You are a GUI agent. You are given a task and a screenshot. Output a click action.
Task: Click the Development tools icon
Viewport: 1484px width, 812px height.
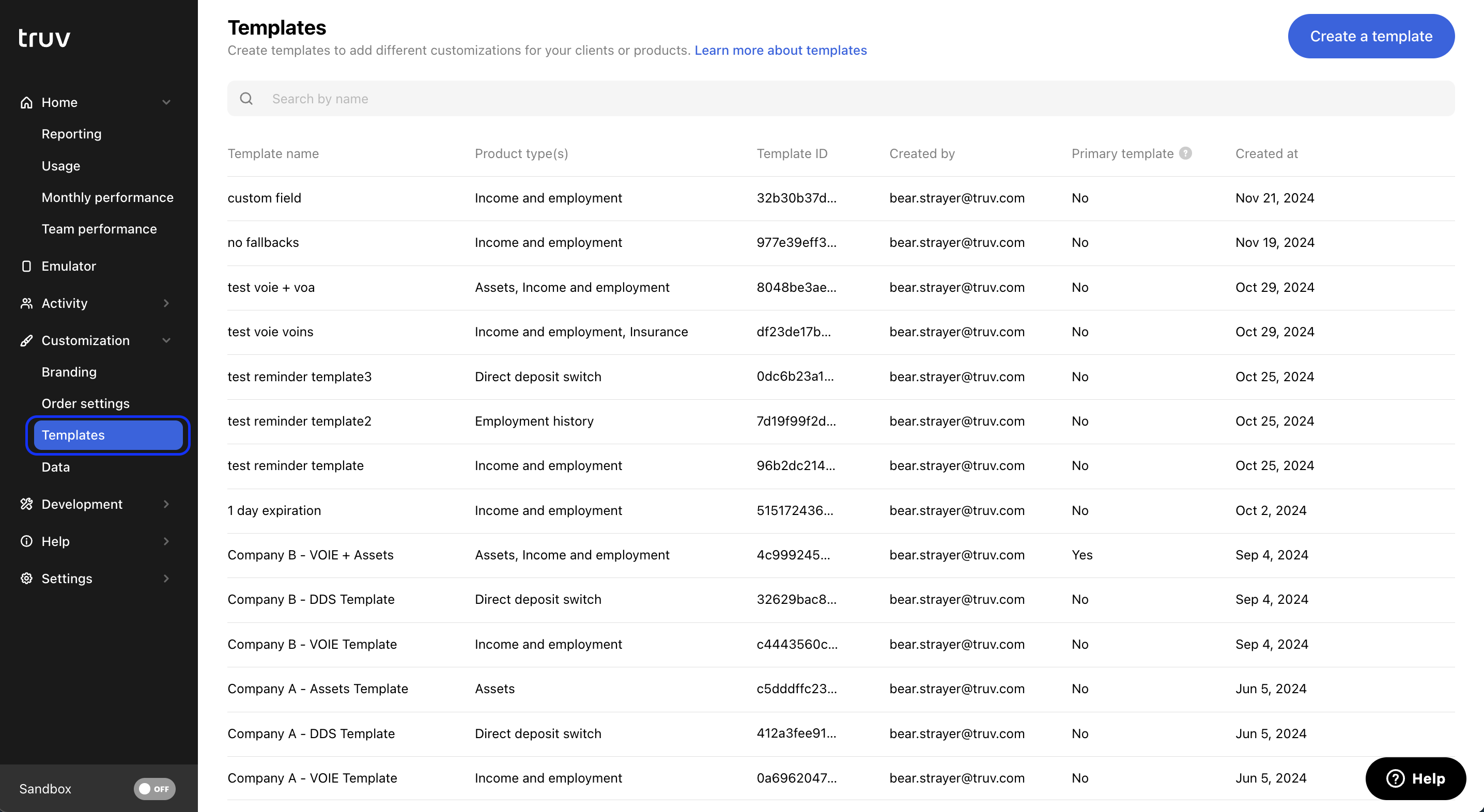[x=26, y=504]
